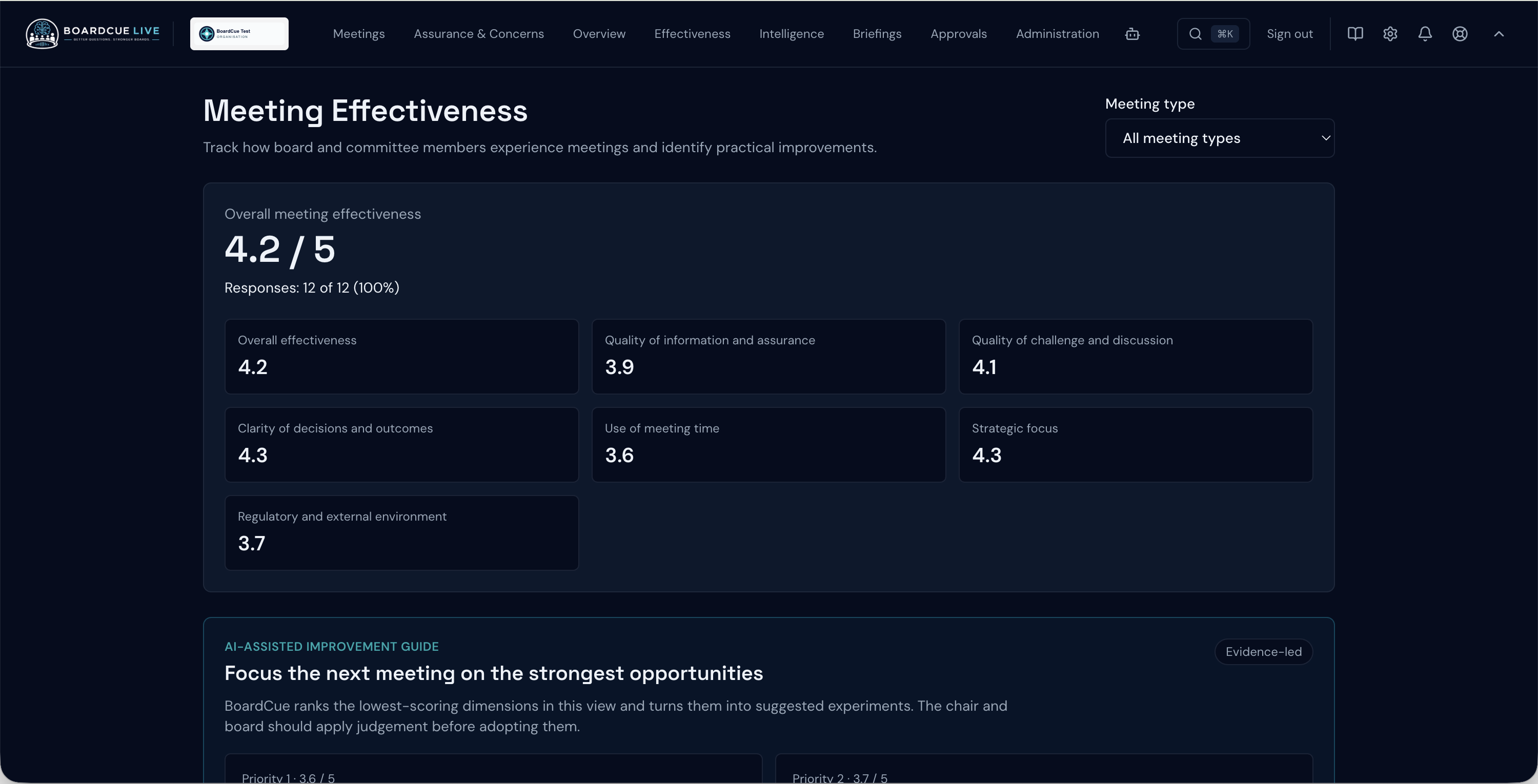
Task: Click the Evidence-led badge
Action: tap(1263, 652)
